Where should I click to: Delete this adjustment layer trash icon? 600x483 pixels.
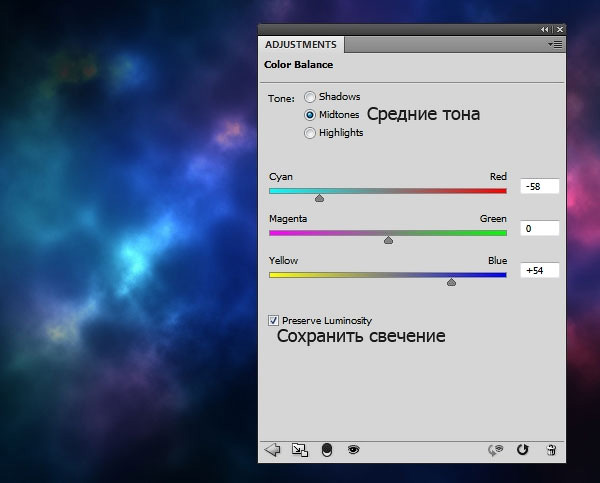click(x=551, y=450)
